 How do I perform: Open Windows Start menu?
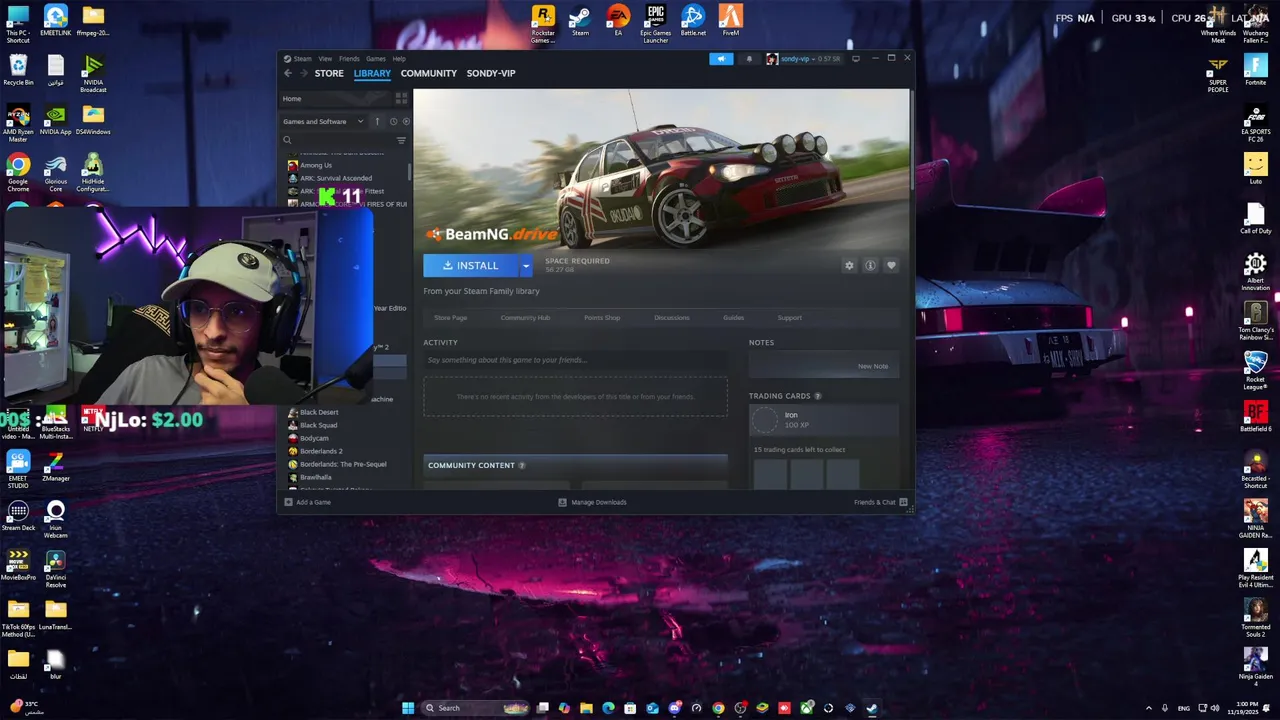click(x=408, y=708)
